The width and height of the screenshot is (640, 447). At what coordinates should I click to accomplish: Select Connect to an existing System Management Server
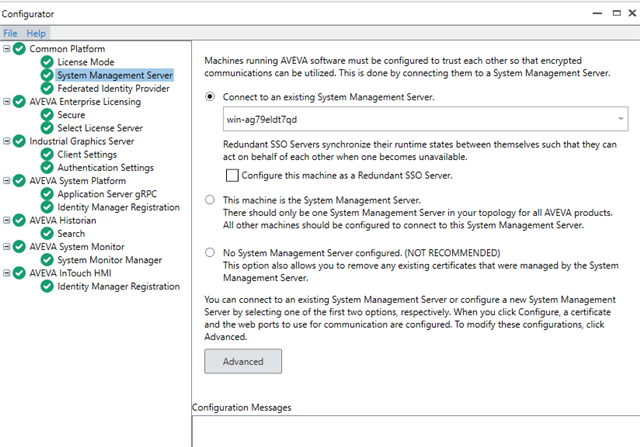point(210,97)
